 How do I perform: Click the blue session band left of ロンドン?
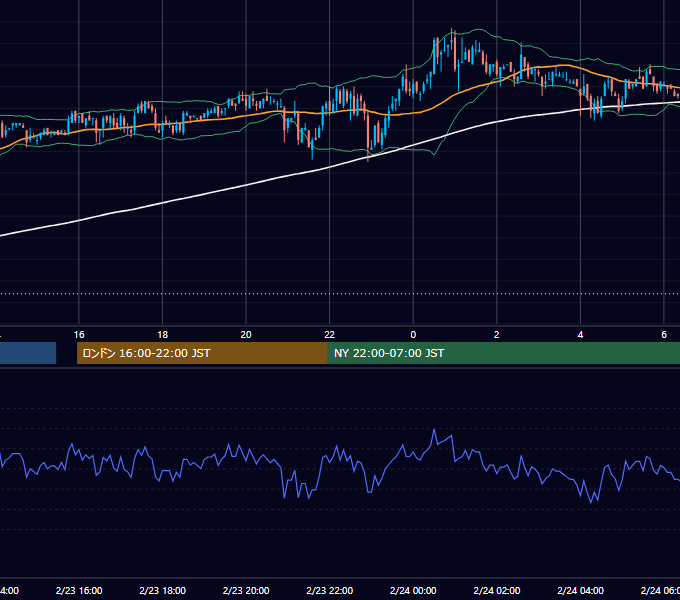coord(28,353)
